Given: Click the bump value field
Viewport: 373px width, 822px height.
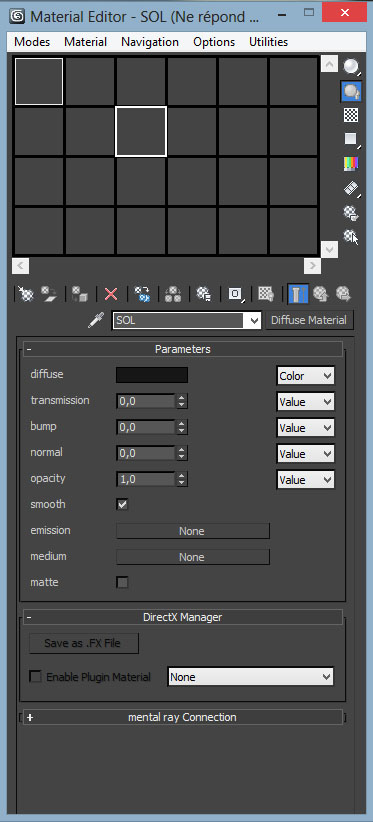Looking at the screenshot, I should point(146,427).
